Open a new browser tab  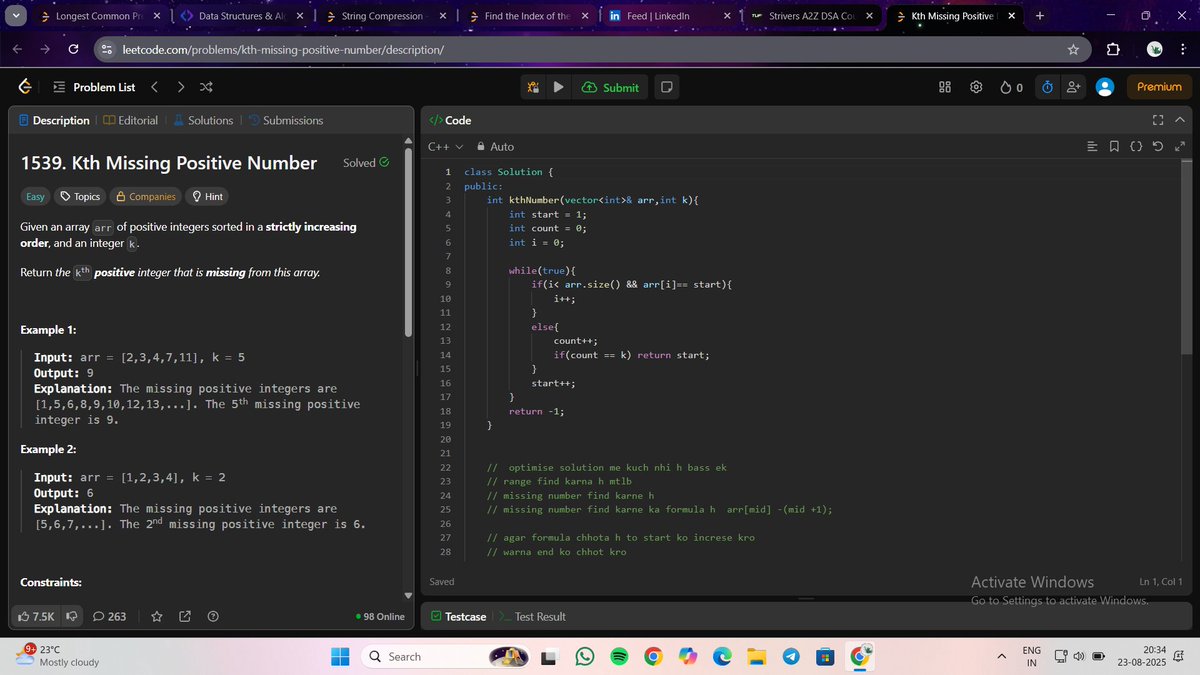[x=1040, y=16]
